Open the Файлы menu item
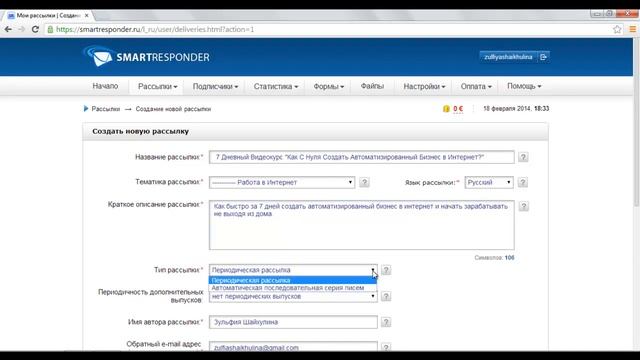The width and height of the screenshot is (640, 360). click(372, 86)
